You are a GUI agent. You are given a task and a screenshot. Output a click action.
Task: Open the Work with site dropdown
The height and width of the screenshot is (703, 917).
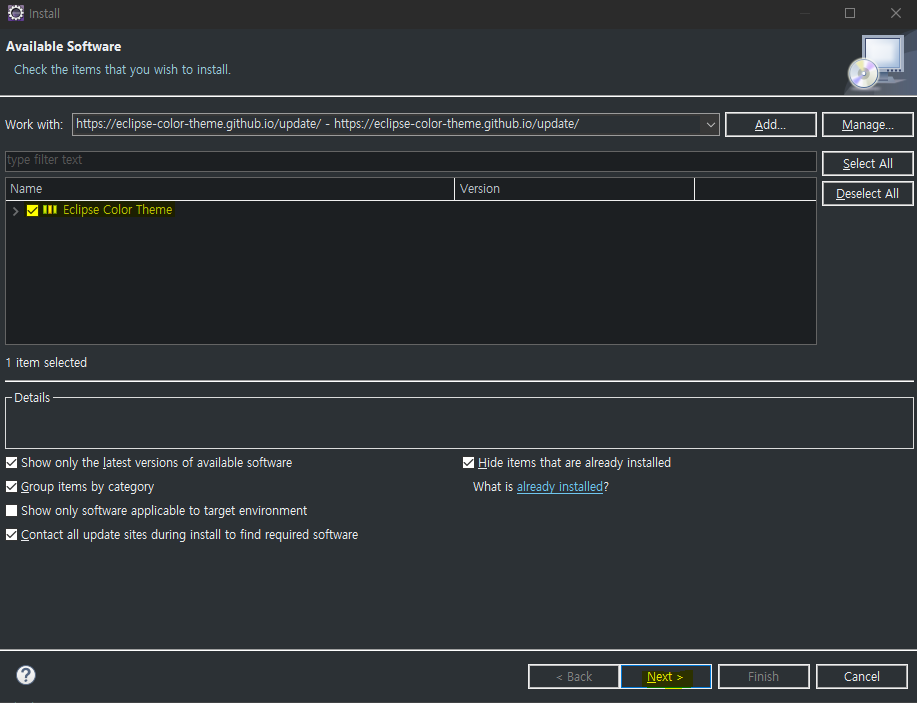click(710, 125)
